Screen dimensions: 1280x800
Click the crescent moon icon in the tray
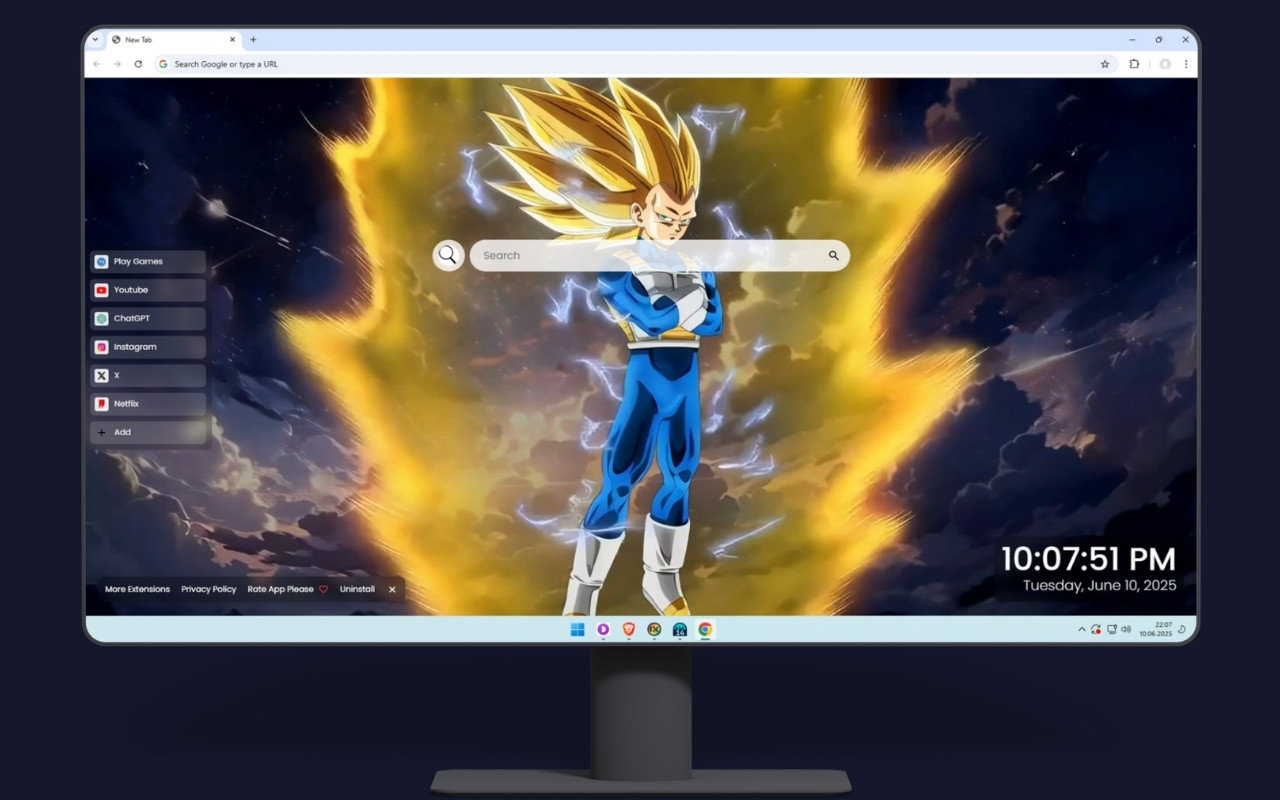[x=1182, y=630]
